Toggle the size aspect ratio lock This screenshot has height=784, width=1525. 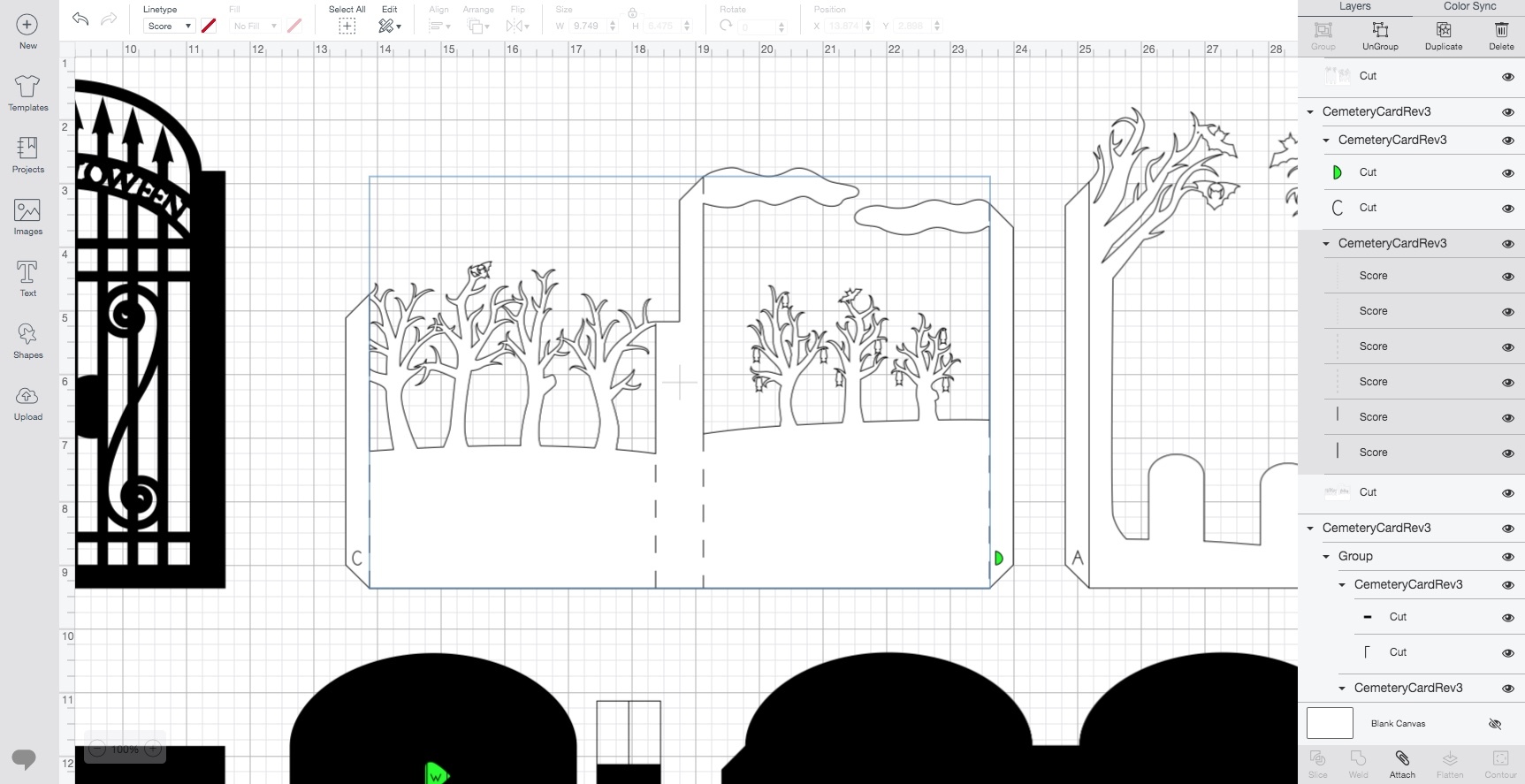pos(632,12)
